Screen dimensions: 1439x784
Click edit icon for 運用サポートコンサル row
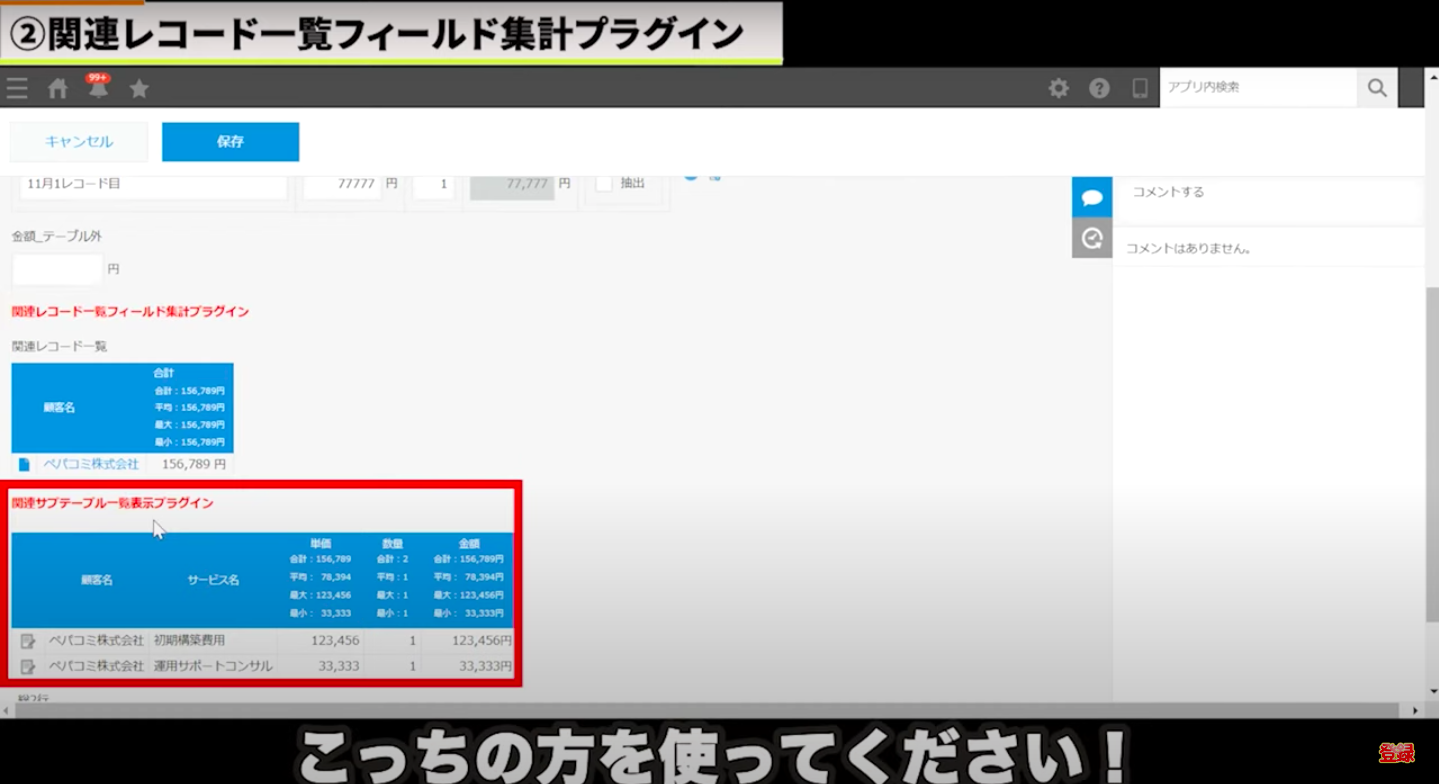(x=28, y=666)
